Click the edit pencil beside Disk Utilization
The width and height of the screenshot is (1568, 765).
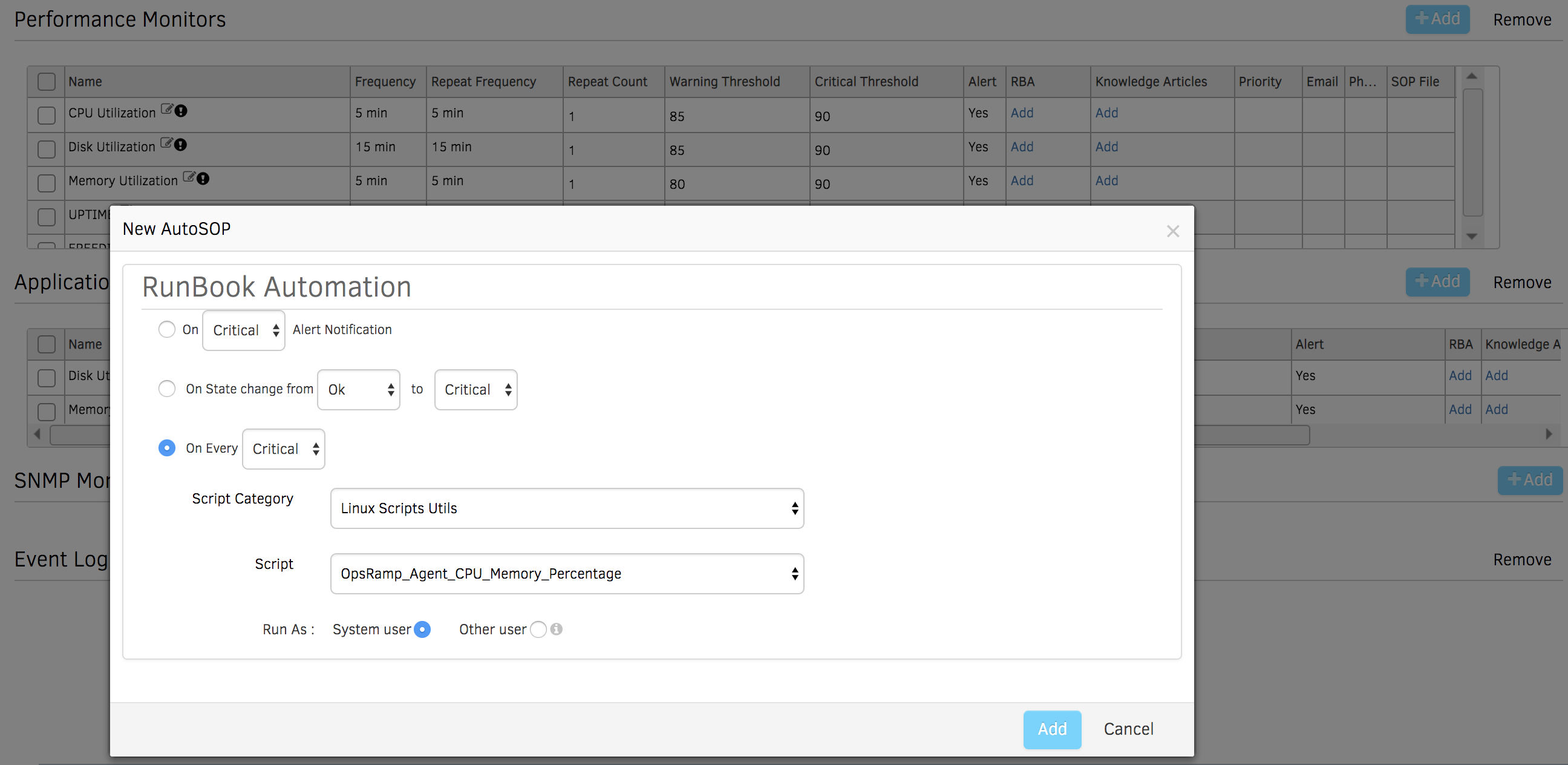point(166,142)
